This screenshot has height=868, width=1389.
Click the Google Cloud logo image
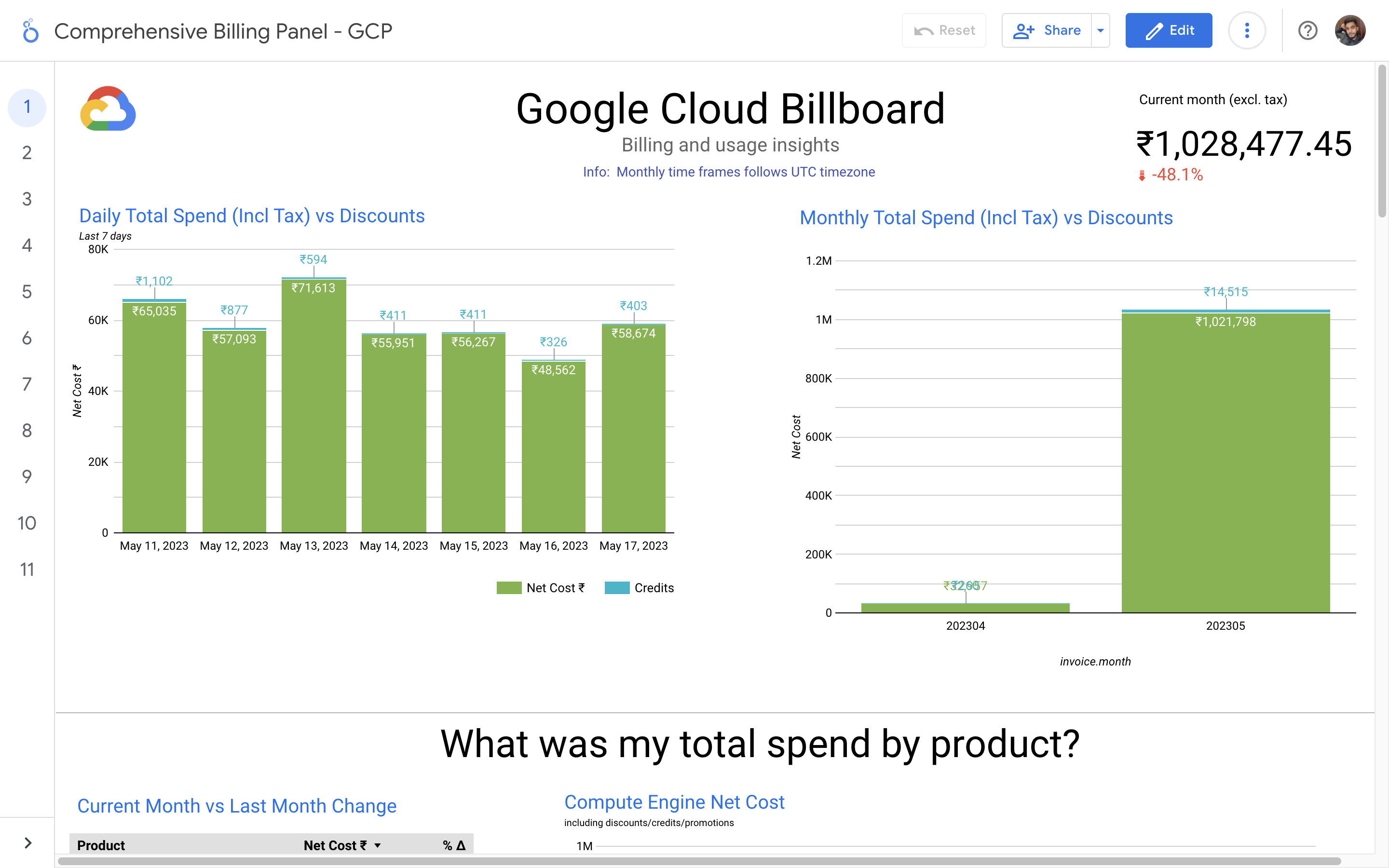(108, 109)
